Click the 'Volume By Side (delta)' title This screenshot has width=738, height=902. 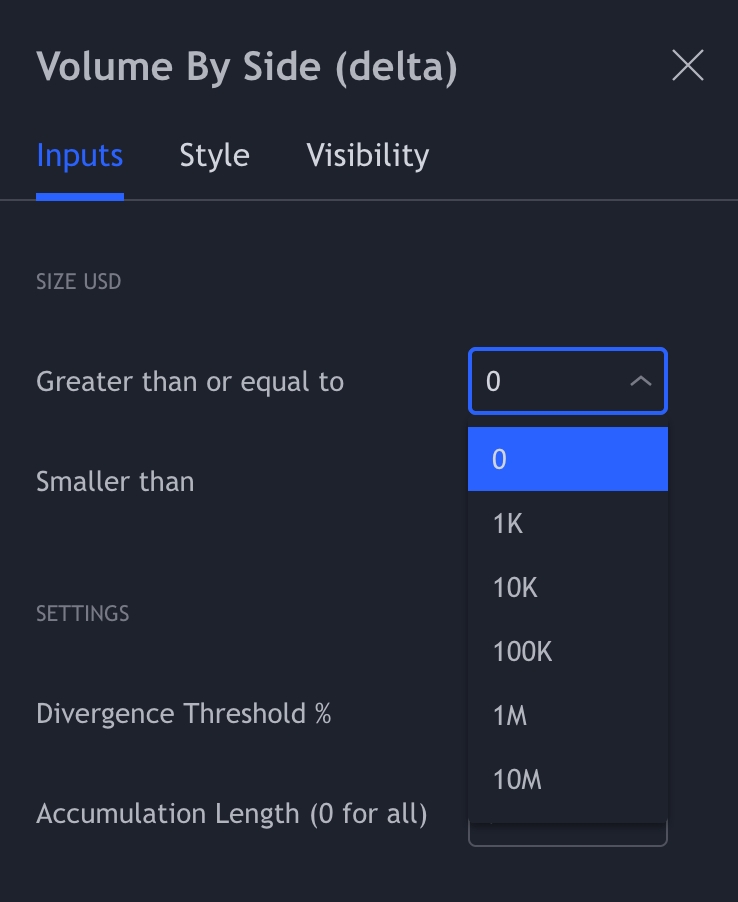[x=246, y=67]
